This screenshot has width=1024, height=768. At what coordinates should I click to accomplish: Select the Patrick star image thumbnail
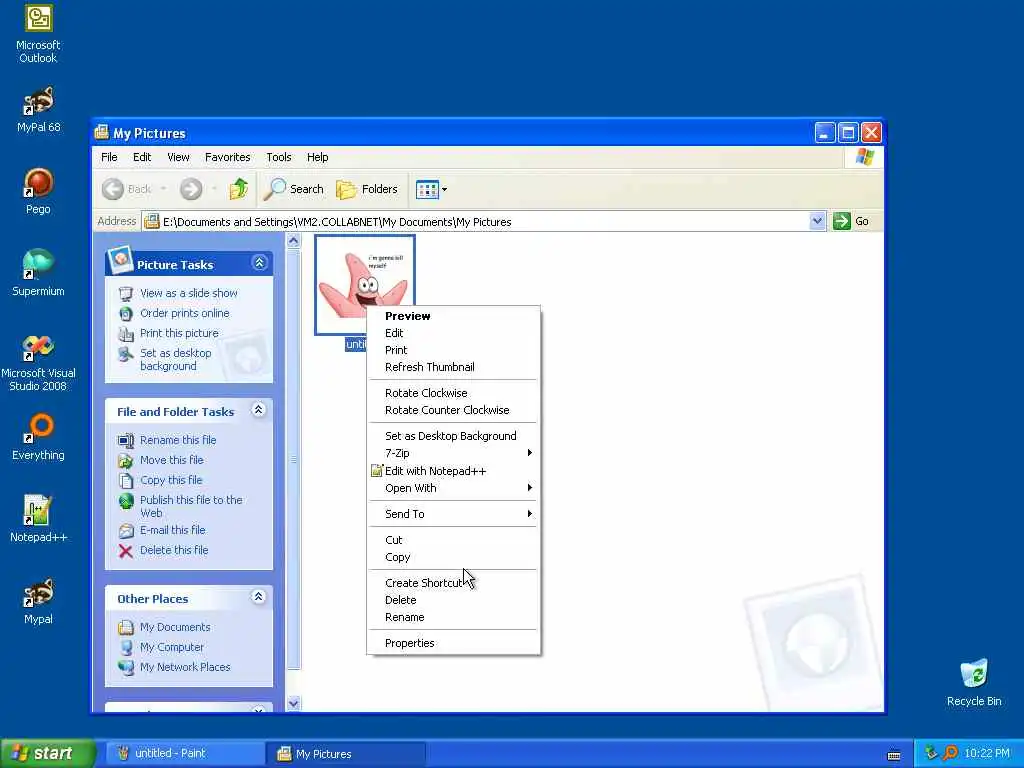click(364, 285)
